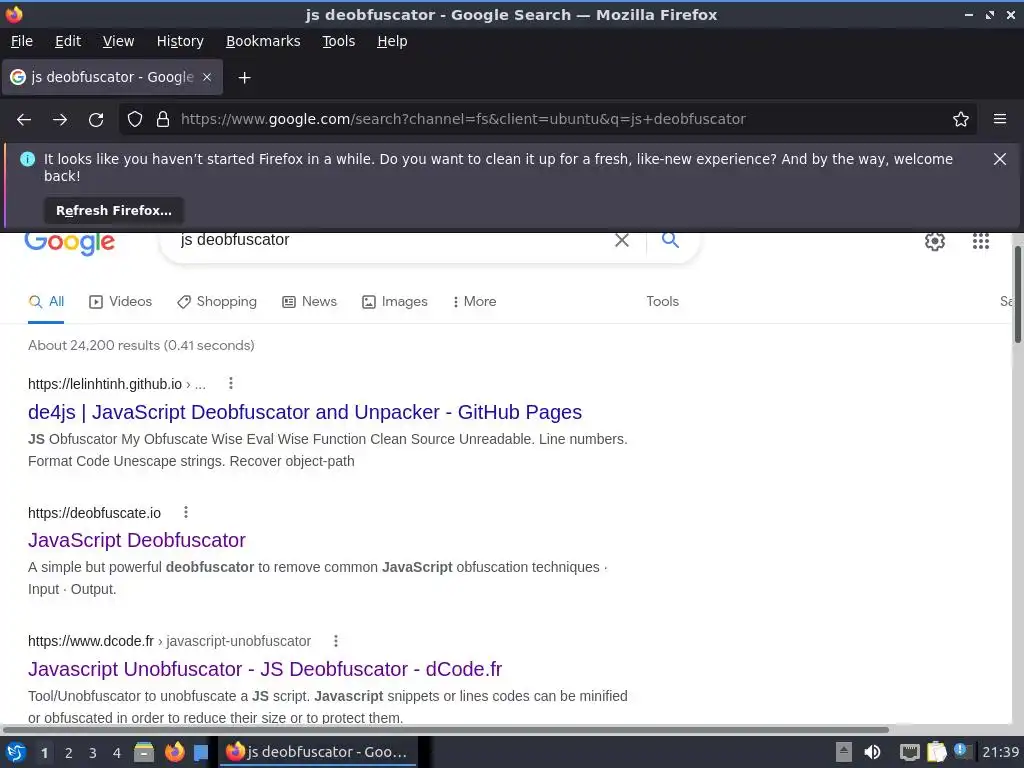Open the Tools menu in menu bar
Screen dimensions: 1024x768
(x=338, y=41)
